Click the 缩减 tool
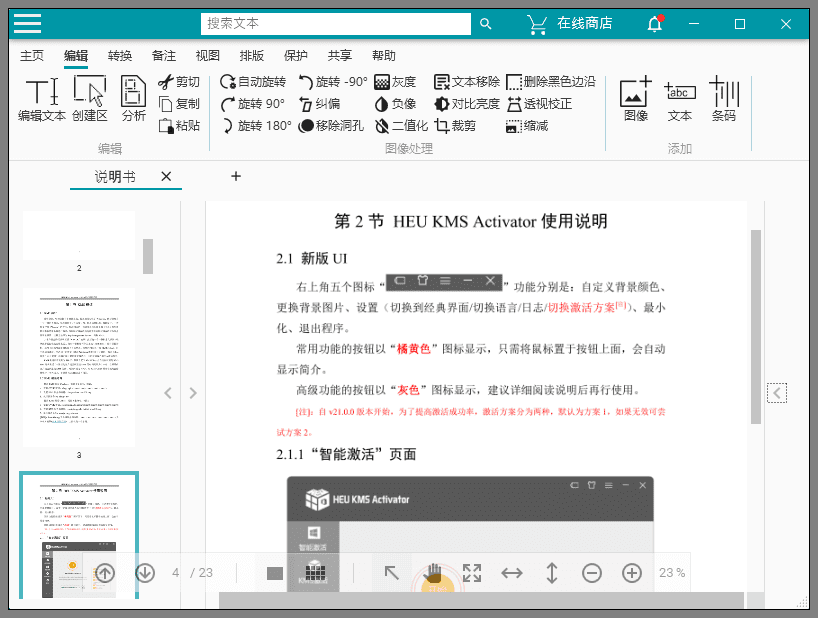 click(527, 126)
